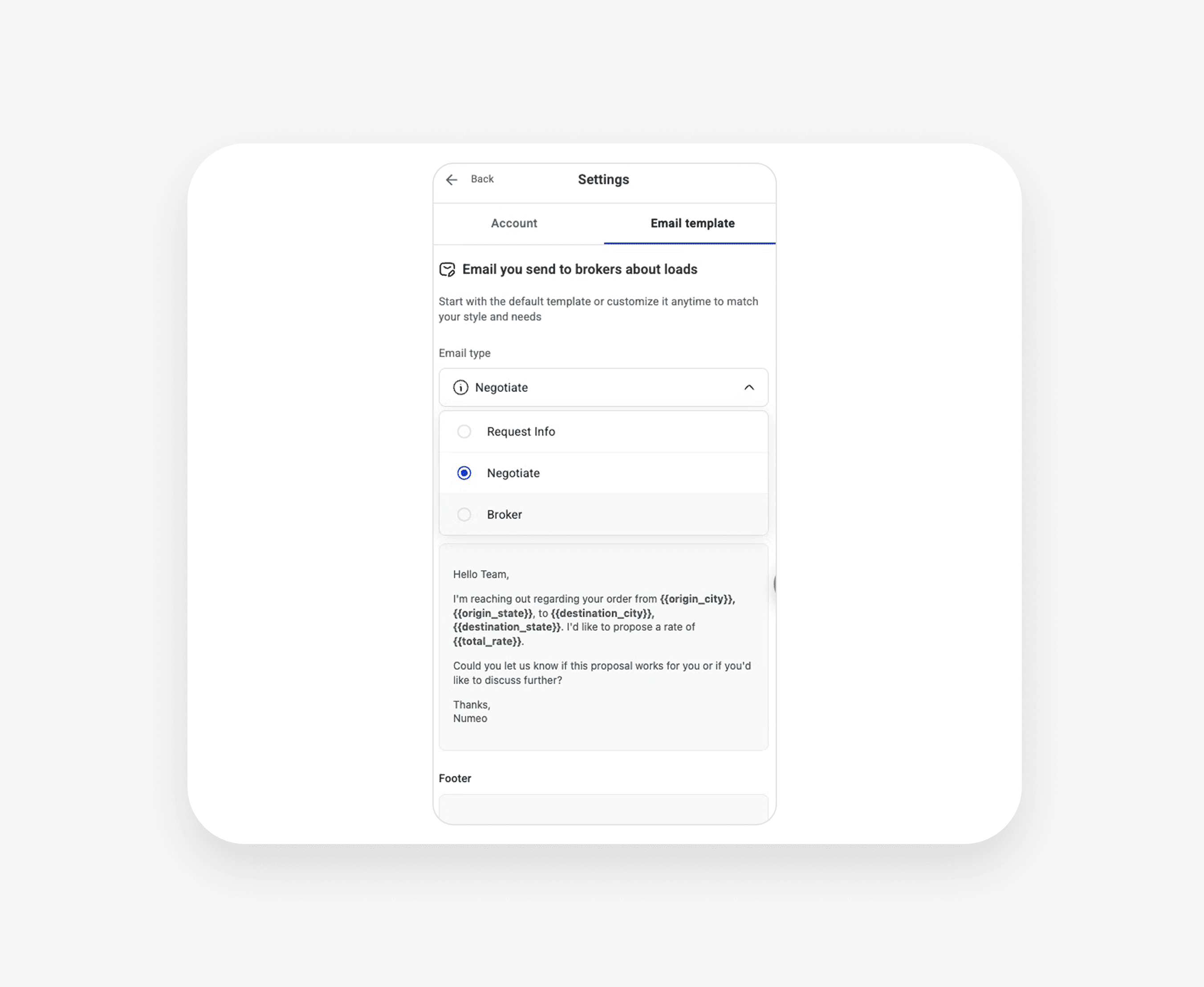
Task: Click the Request Info list row
Action: (x=604, y=432)
